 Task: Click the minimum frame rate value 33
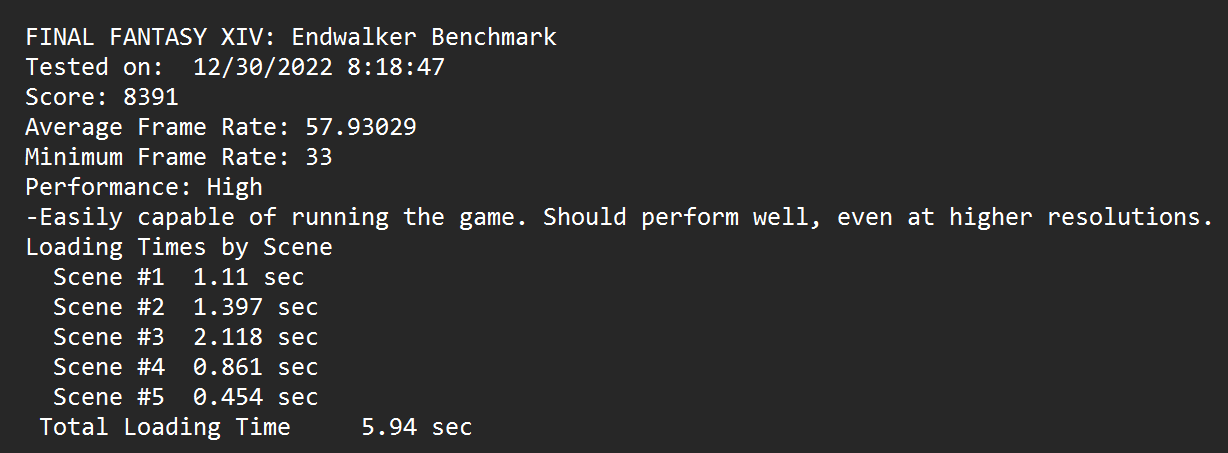tap(319, 158)
